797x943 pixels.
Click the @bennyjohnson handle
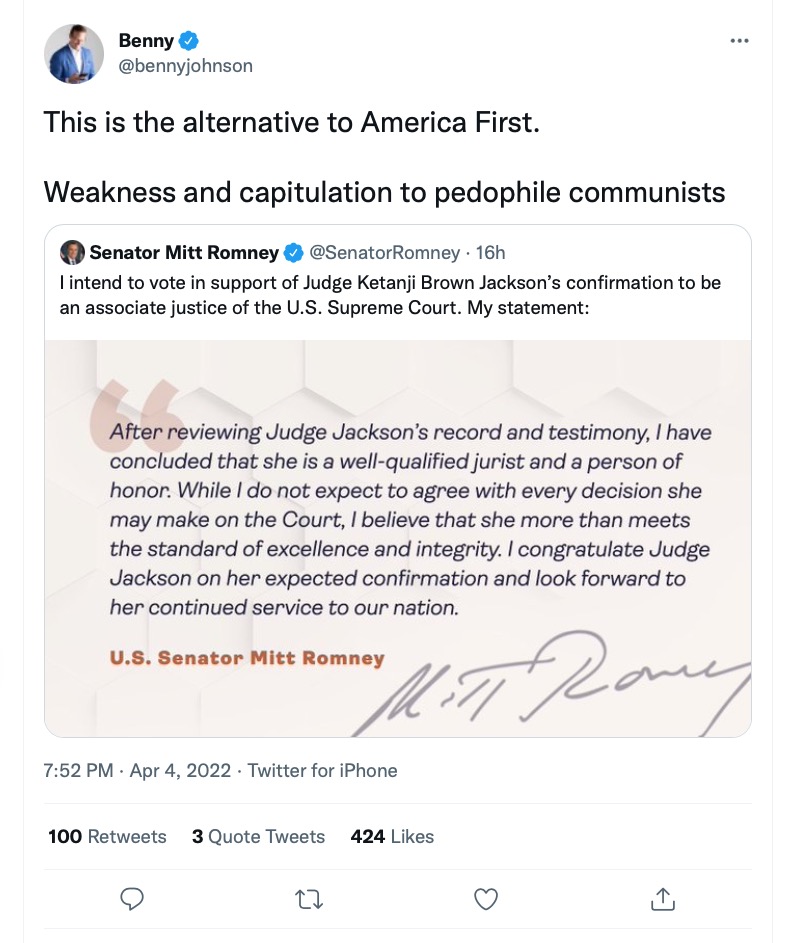(185, 66)
